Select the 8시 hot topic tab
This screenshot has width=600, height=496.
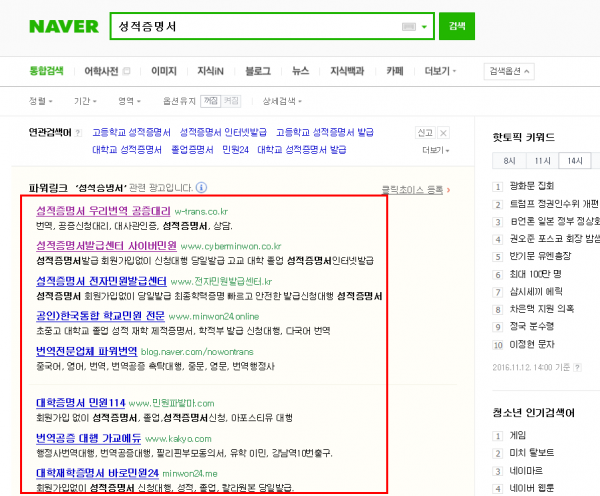point(509,161)
